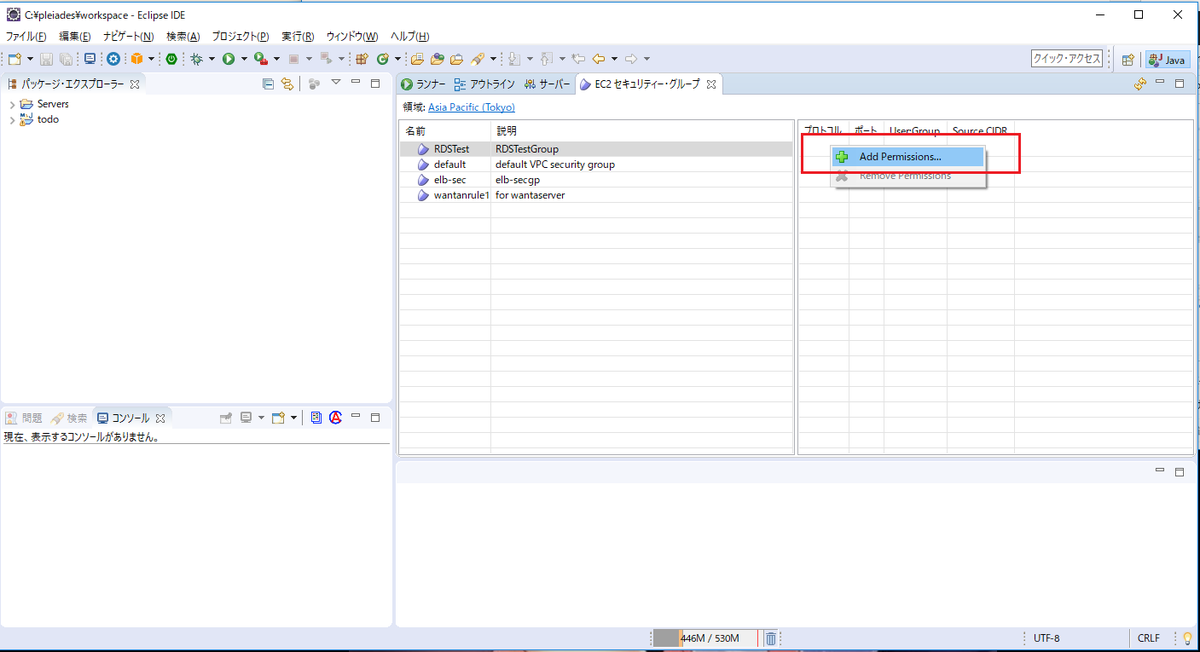Open the 実行(R) menu
Viewport: 1200px width, 652px height.
pyautogui.click(x=298, y=37)
